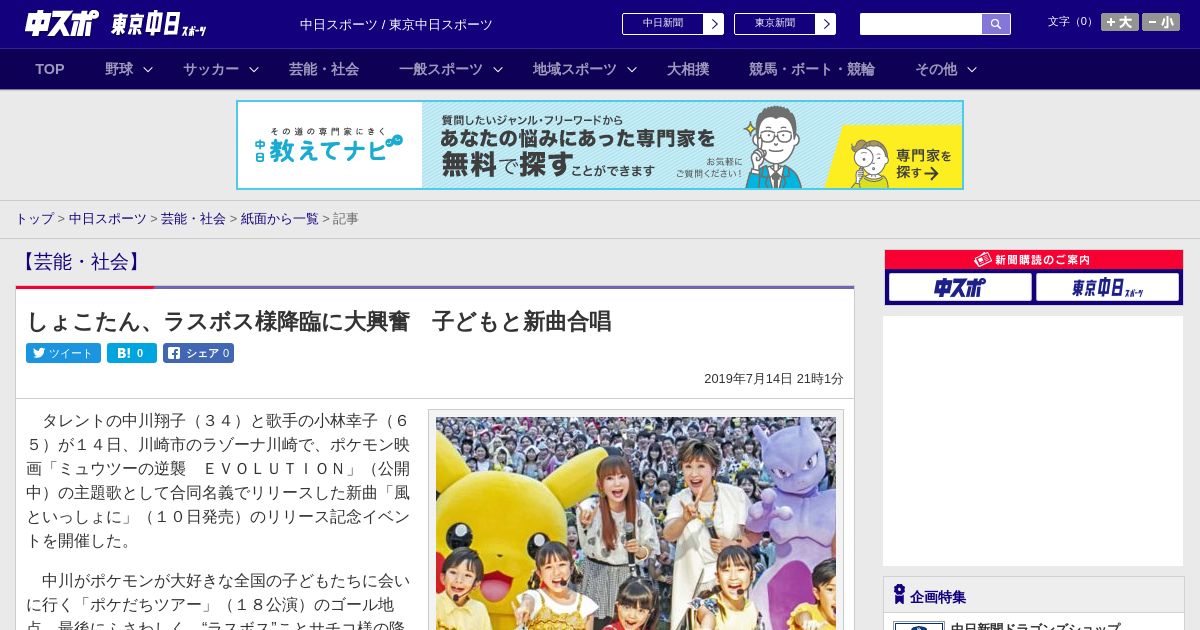This screenshot has height=630, width=1200.
Task: Click the arrow beside 中日新聞
Action: [714, 24]
